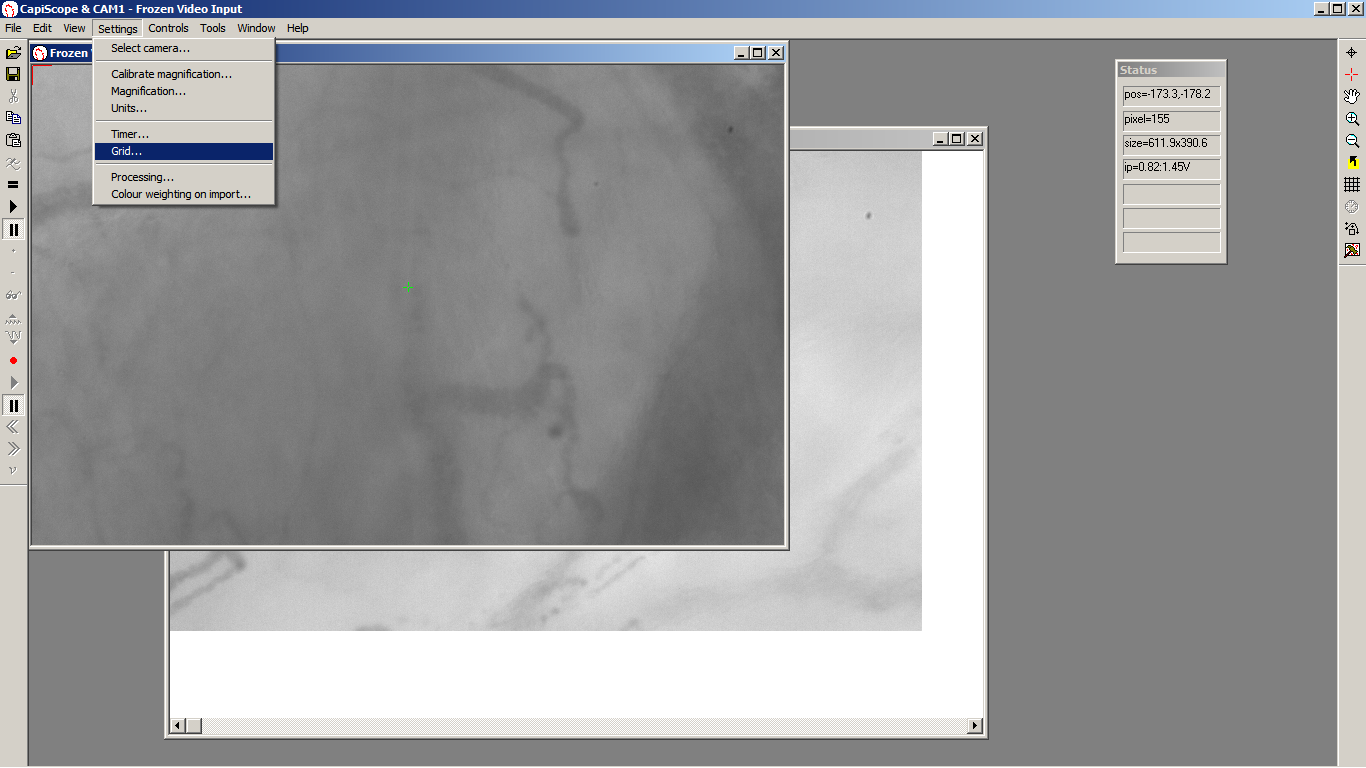Minimize the Frozen video window
Viewport: 1366px width, 768px height.
point(741,53)
